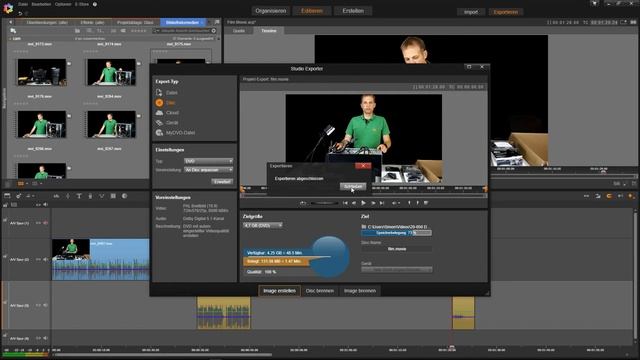Jump to end in exporter preview

coord(382,203)
